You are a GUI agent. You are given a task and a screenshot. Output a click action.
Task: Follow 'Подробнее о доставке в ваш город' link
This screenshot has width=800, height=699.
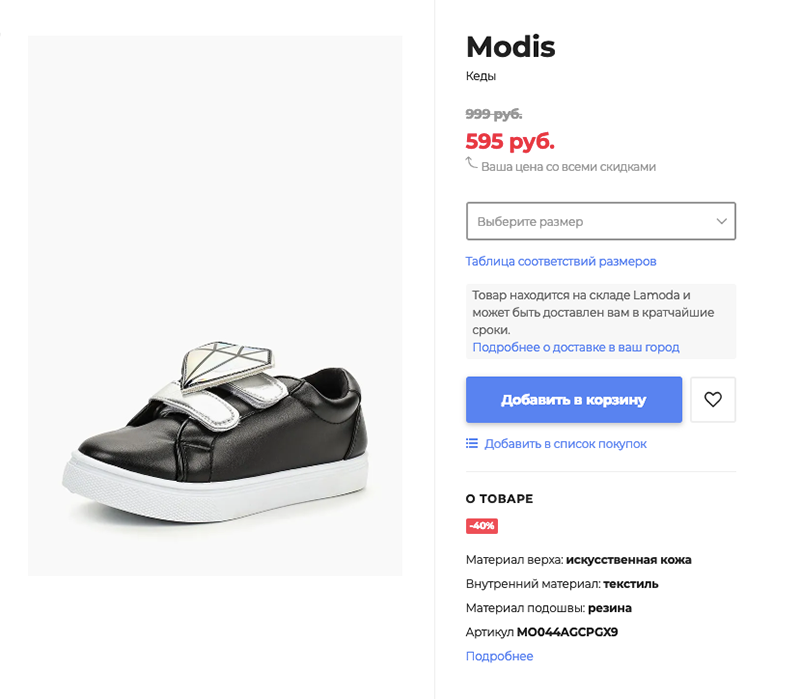(x=576, y=347)
